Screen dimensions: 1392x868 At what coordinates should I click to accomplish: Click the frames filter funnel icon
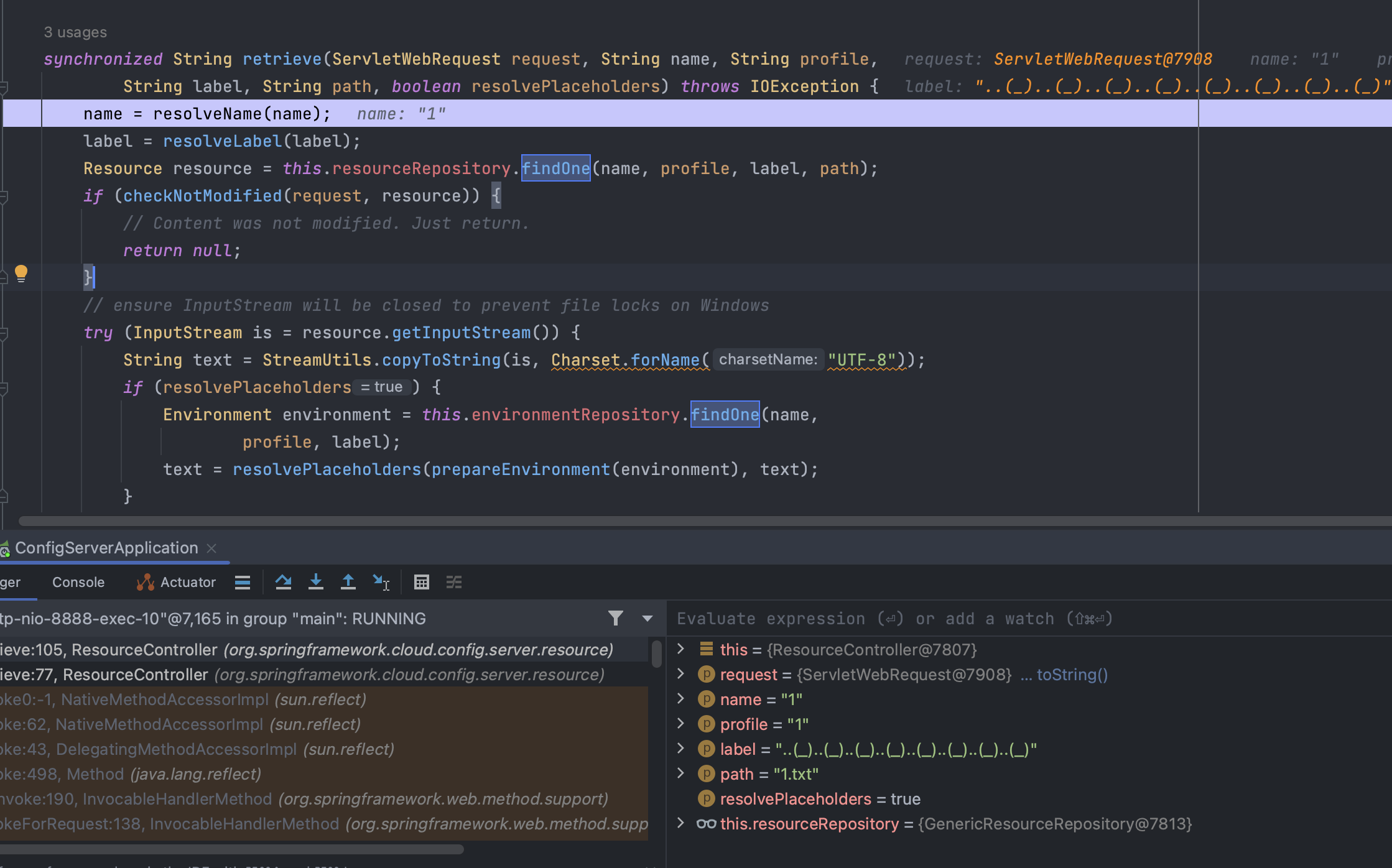click(615, 618)
